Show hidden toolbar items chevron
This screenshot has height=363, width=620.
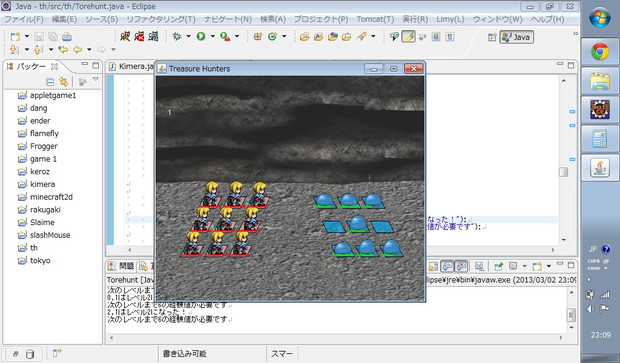click(x=575, y=34)
